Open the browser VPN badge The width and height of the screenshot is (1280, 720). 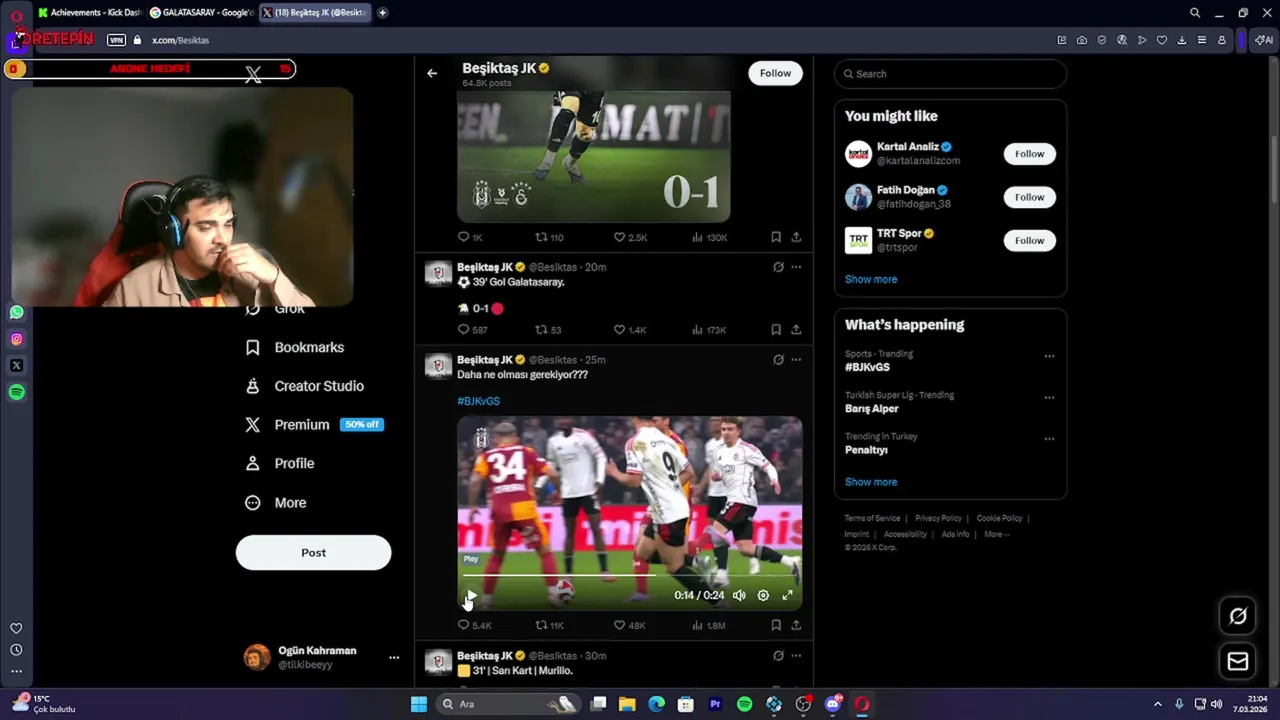tap(116, 40)
